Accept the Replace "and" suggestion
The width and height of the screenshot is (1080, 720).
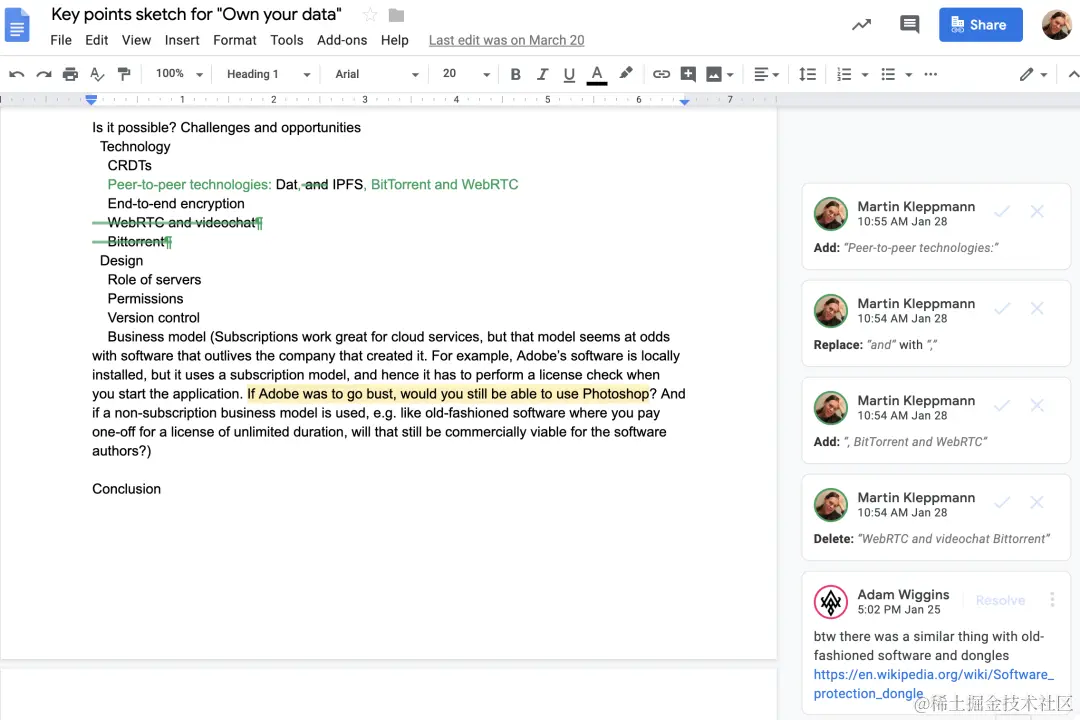pos(1002,309)
